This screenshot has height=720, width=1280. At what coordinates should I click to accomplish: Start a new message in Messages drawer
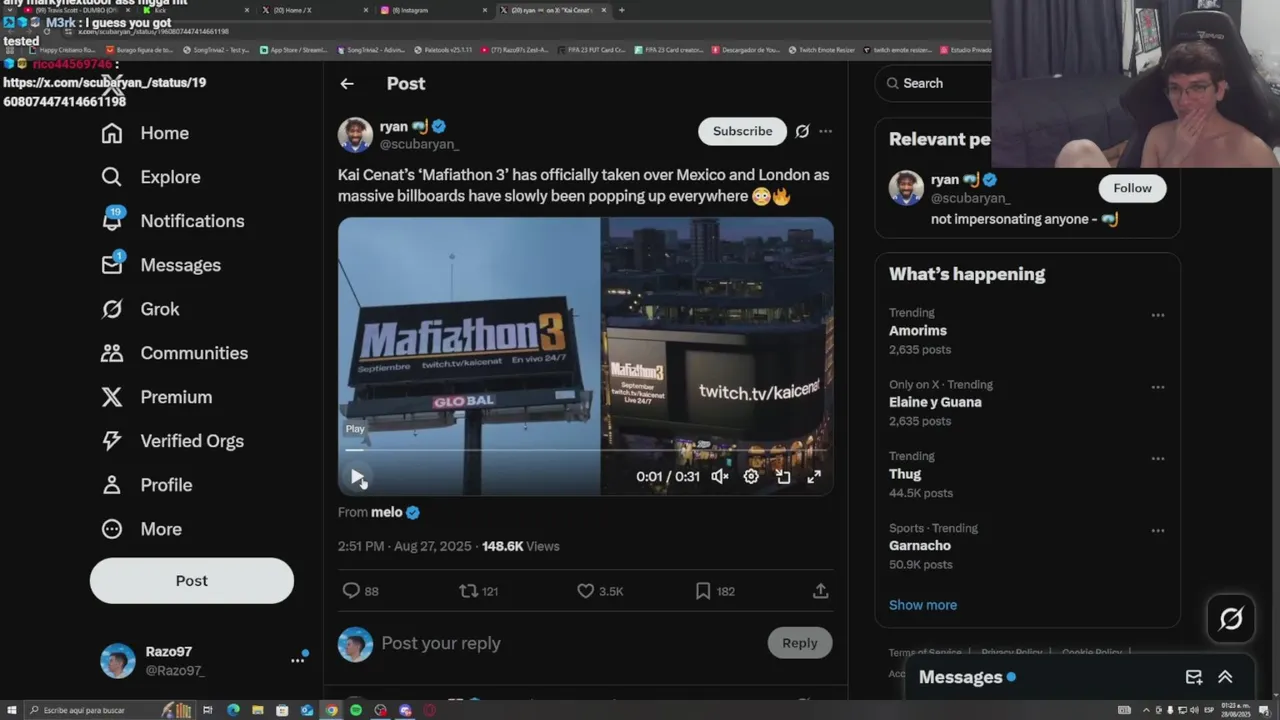1194,677
